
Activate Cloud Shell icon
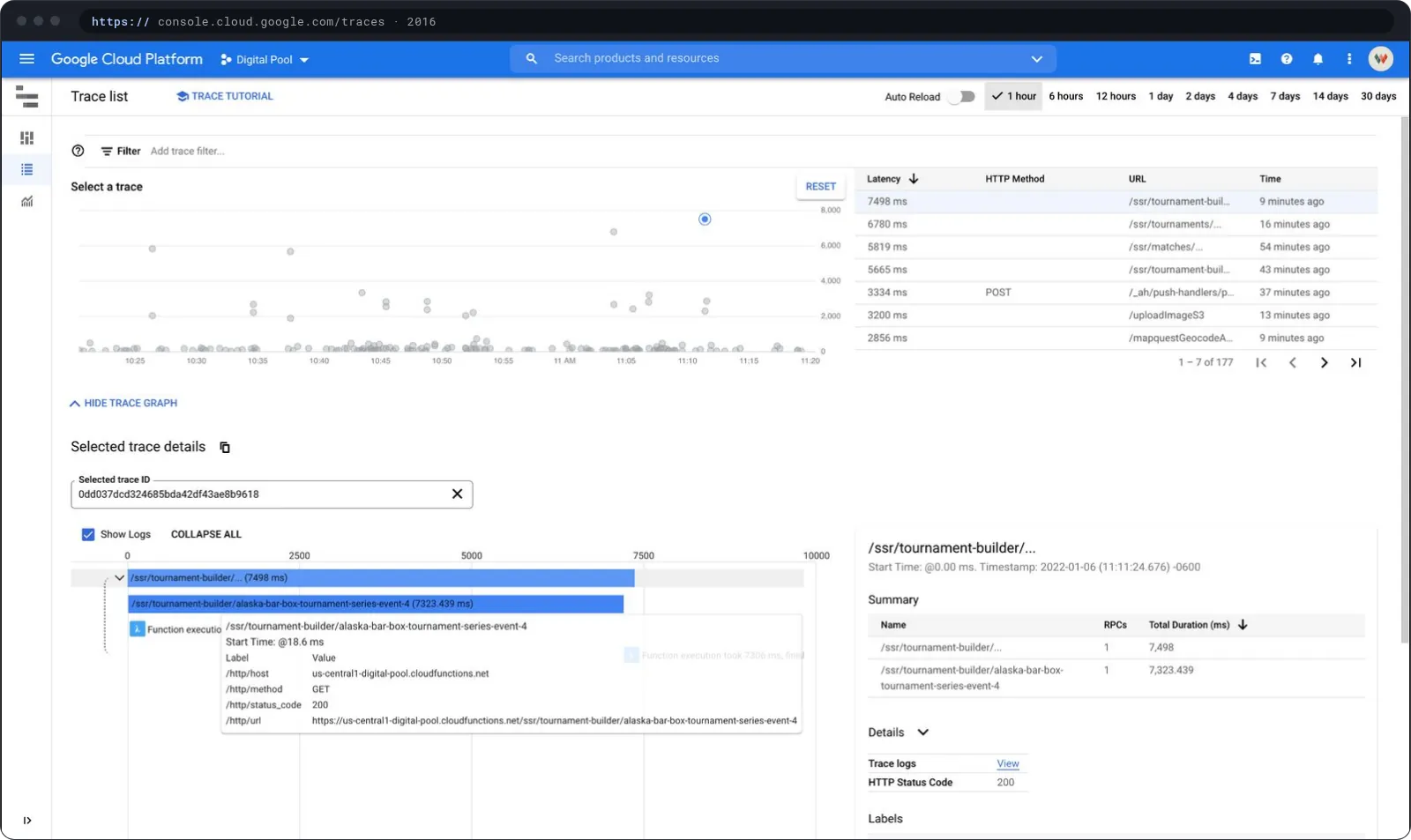coord(1255,59)
